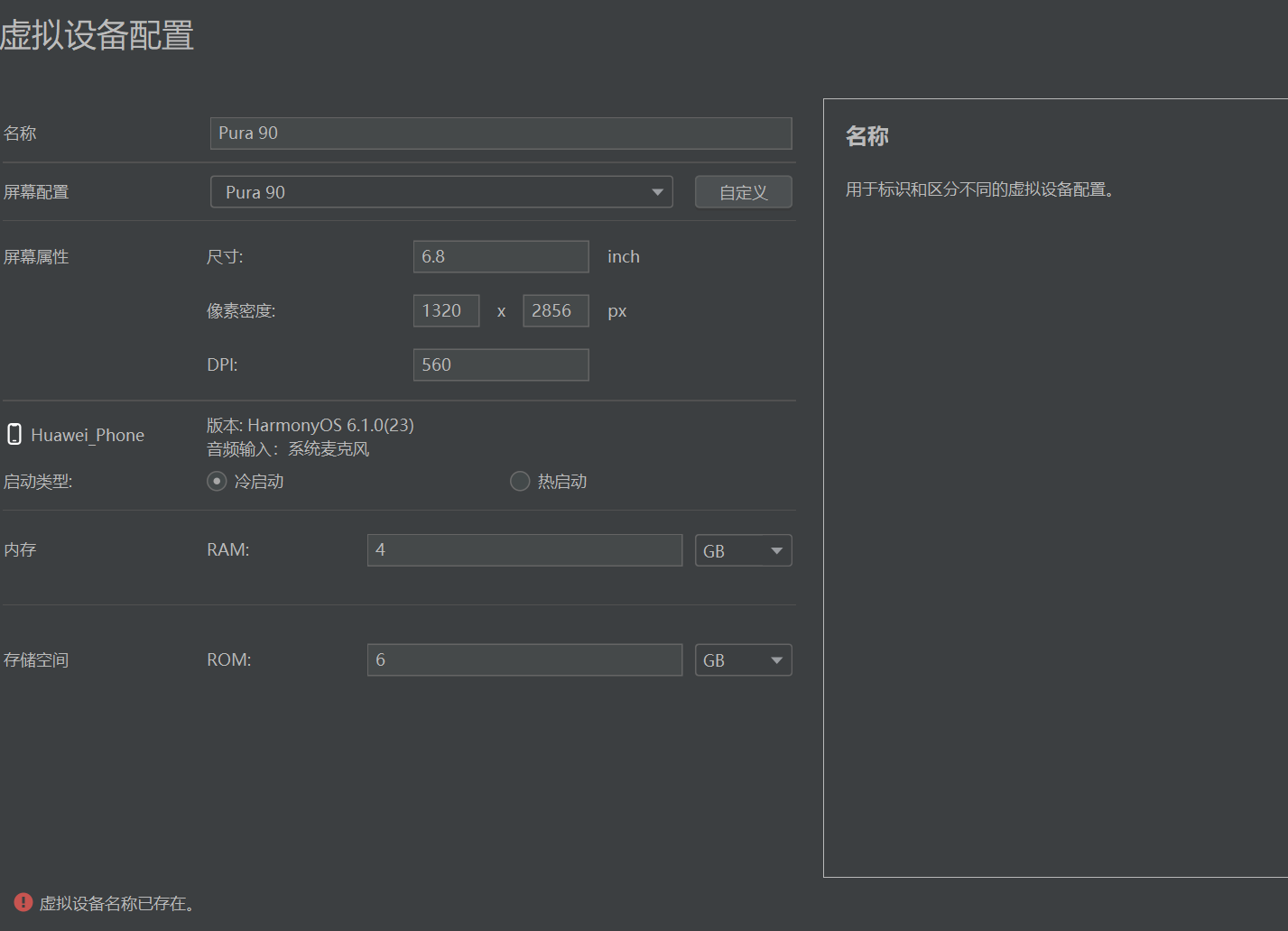Click the pixel width field 1320
Viewport: 1288px width, 931px height.
click(x=447, y=310)
